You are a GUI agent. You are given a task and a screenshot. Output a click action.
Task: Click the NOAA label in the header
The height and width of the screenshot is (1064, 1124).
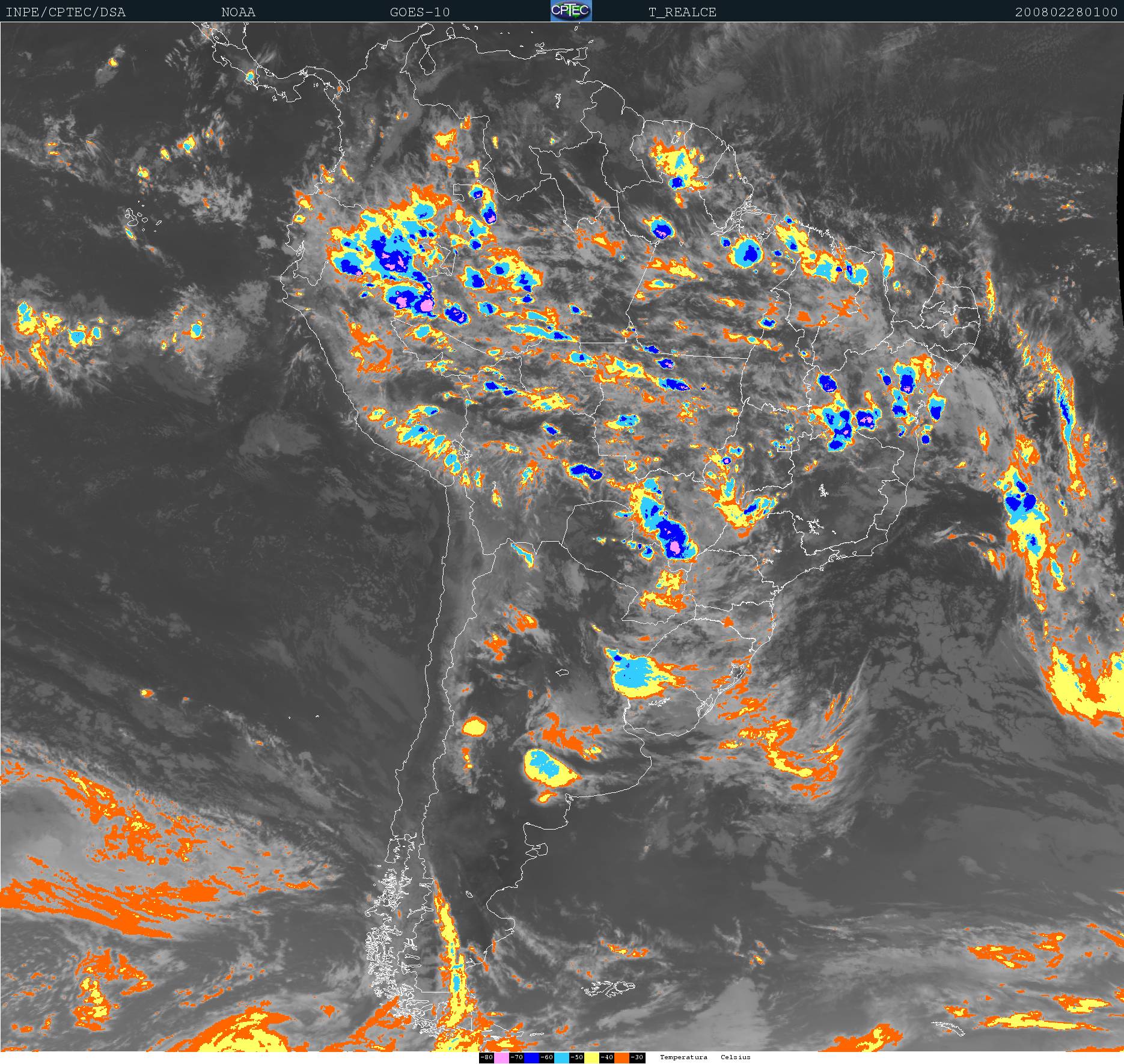(x=238, y=13)
